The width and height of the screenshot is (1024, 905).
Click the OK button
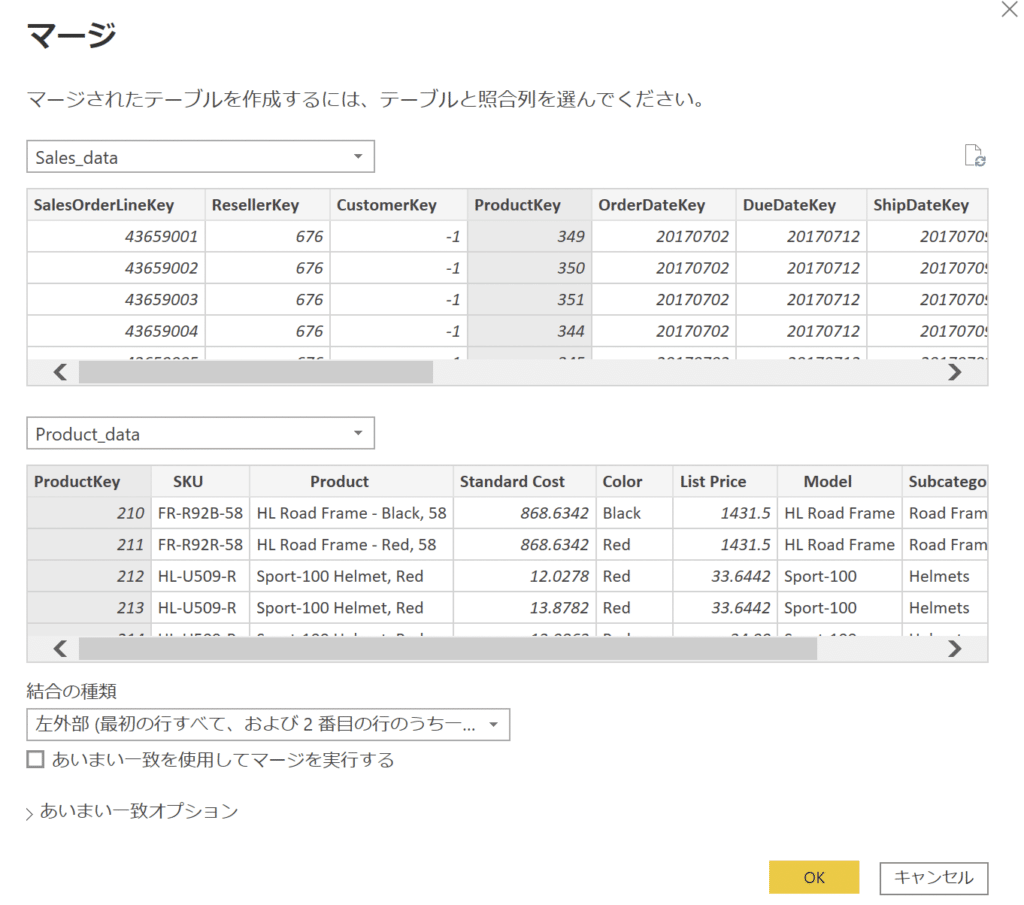click(814, 877)
